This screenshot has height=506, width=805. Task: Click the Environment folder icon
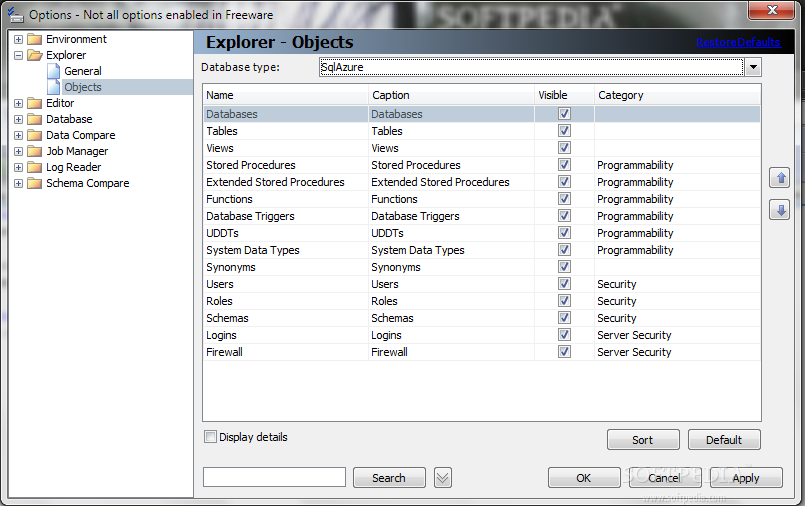tap(34, 39)
